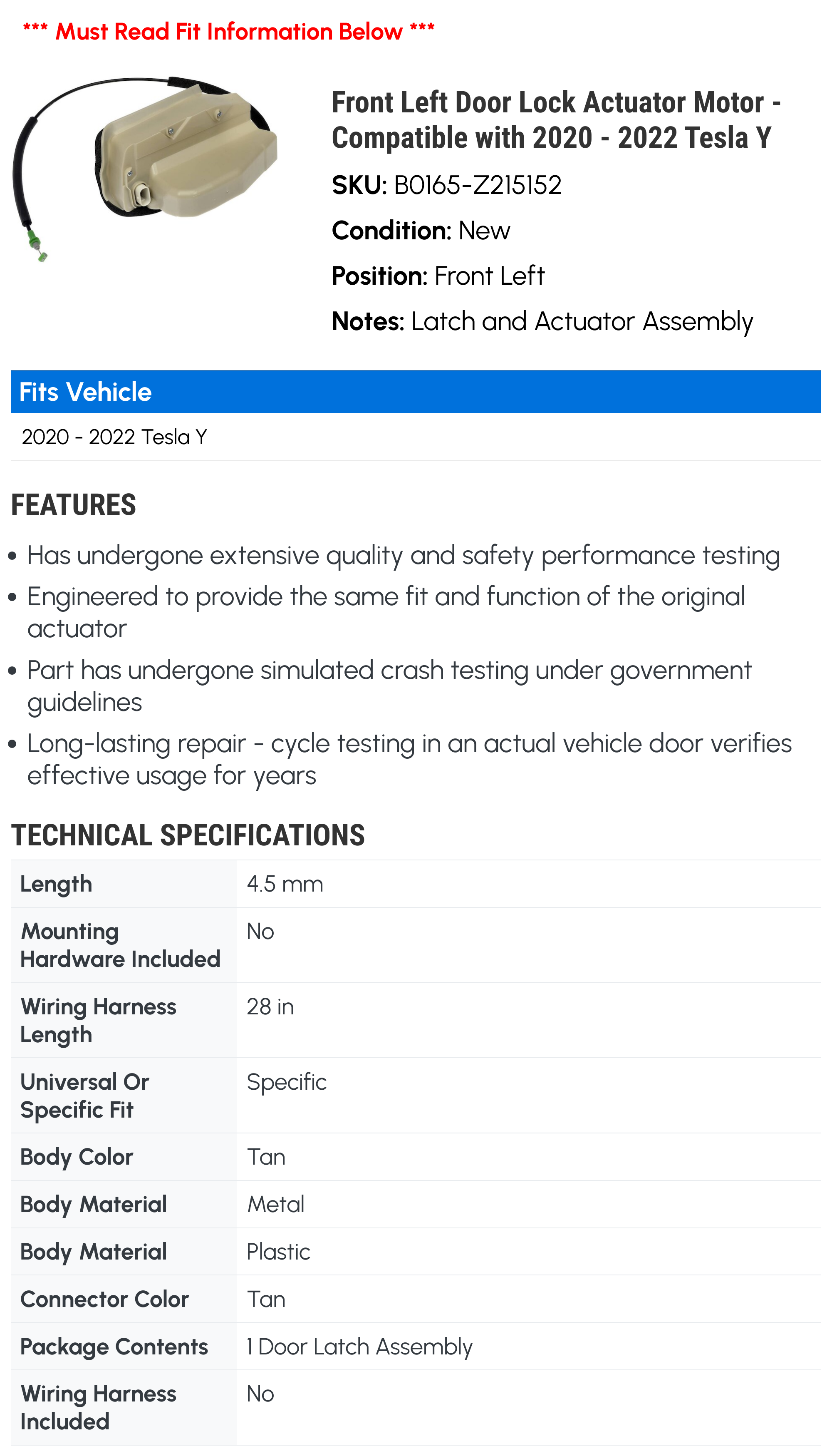Click the blue Fits Vehicle header bar

416,392
